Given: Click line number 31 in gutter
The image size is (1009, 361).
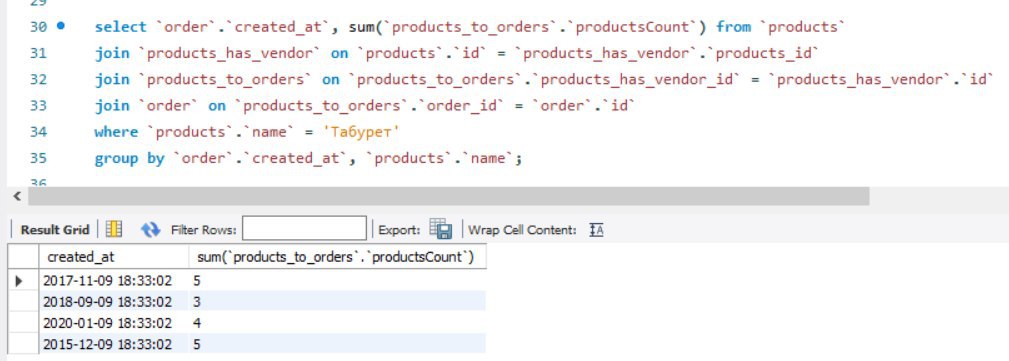Looking at the screenshot, I should [38, 53].
